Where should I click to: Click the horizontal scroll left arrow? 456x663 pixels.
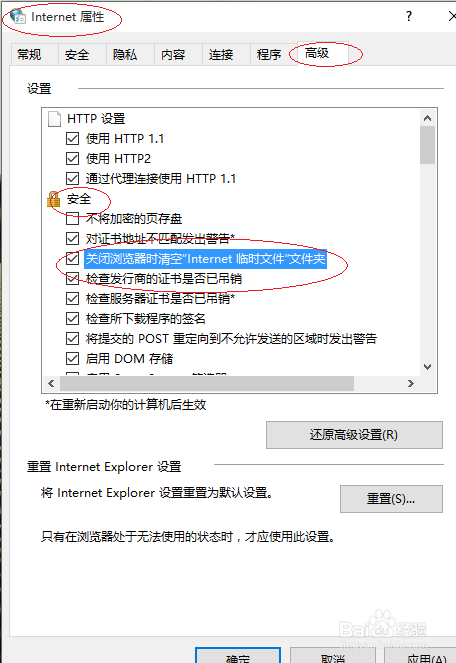coord(51,384)
